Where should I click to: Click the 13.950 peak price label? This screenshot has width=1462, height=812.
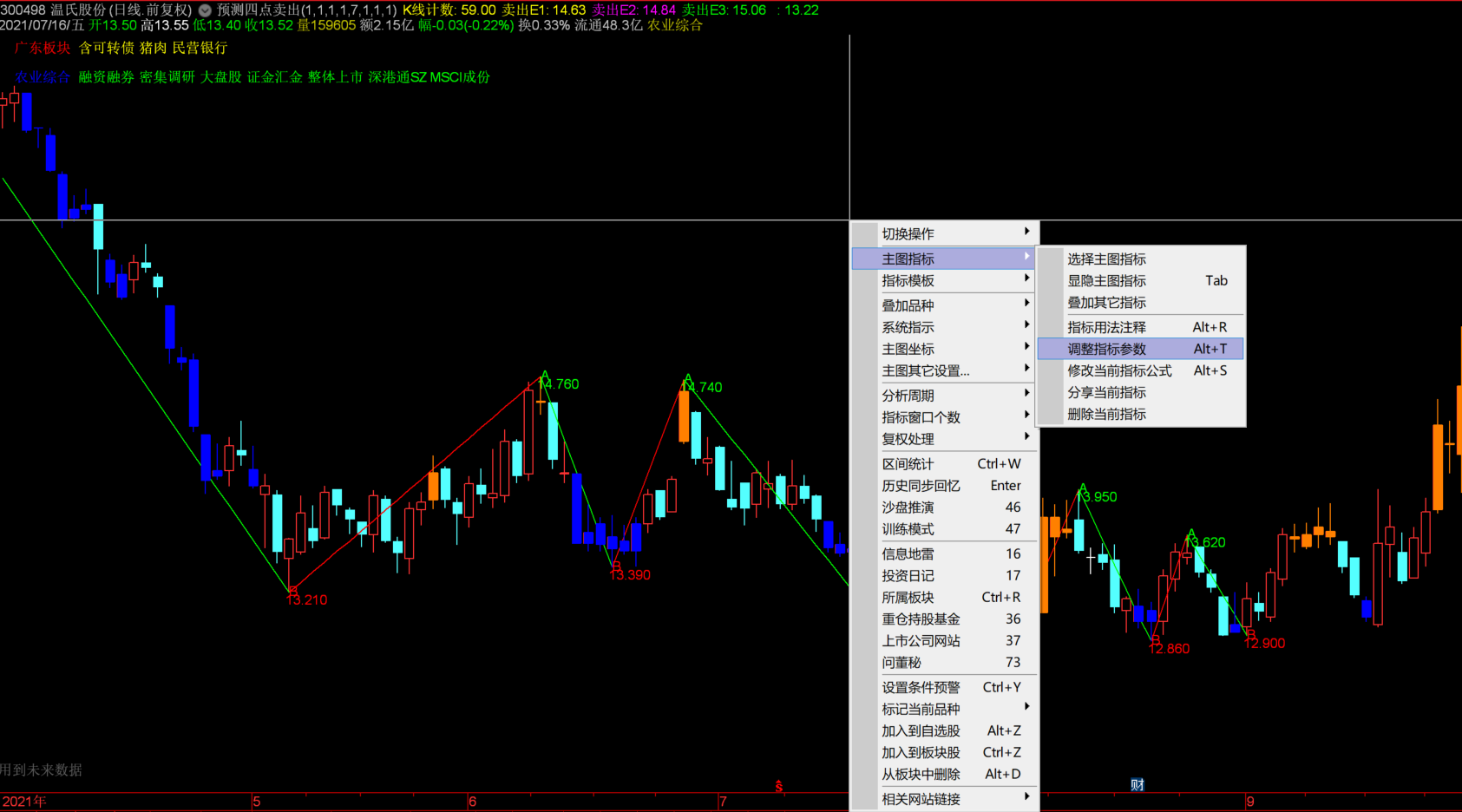[x=1098, y=497]
